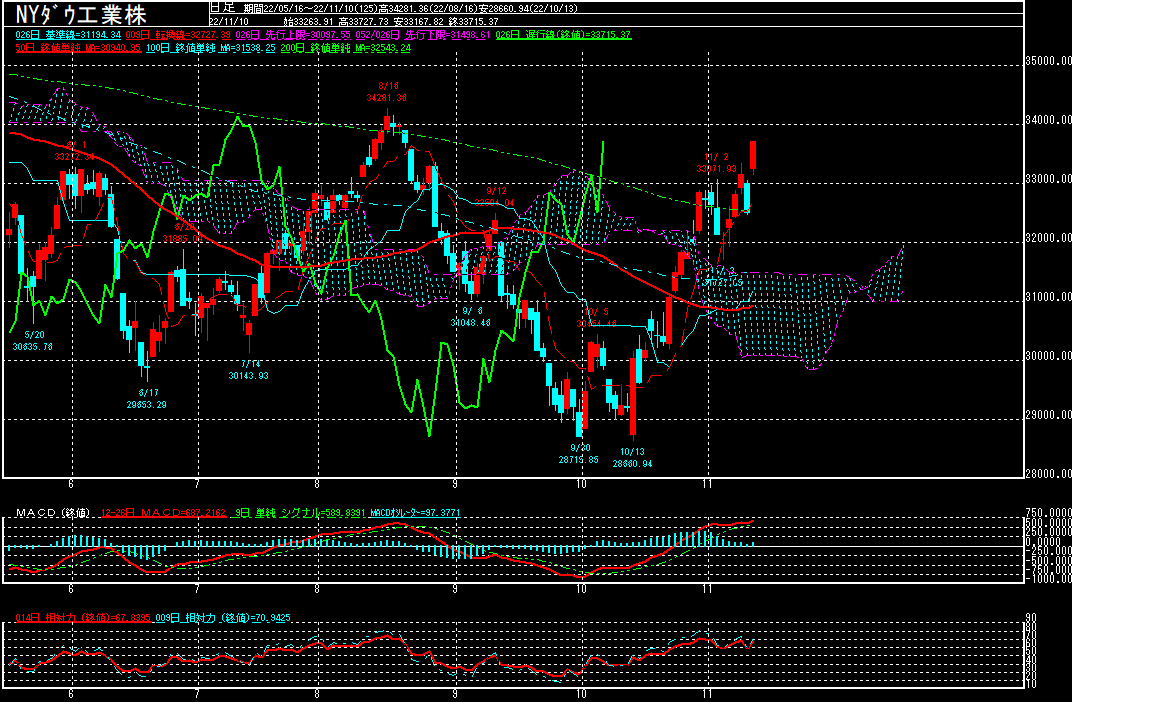Click the 30000.00 price axis label
The image size is (1152, 702).
coord(1049,355)
